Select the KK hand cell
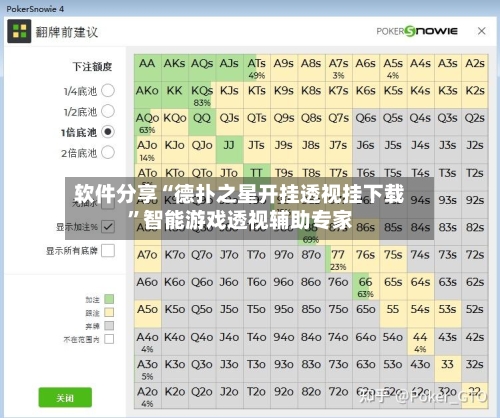This screenshot has height=418, width=500. coord(175,95)
